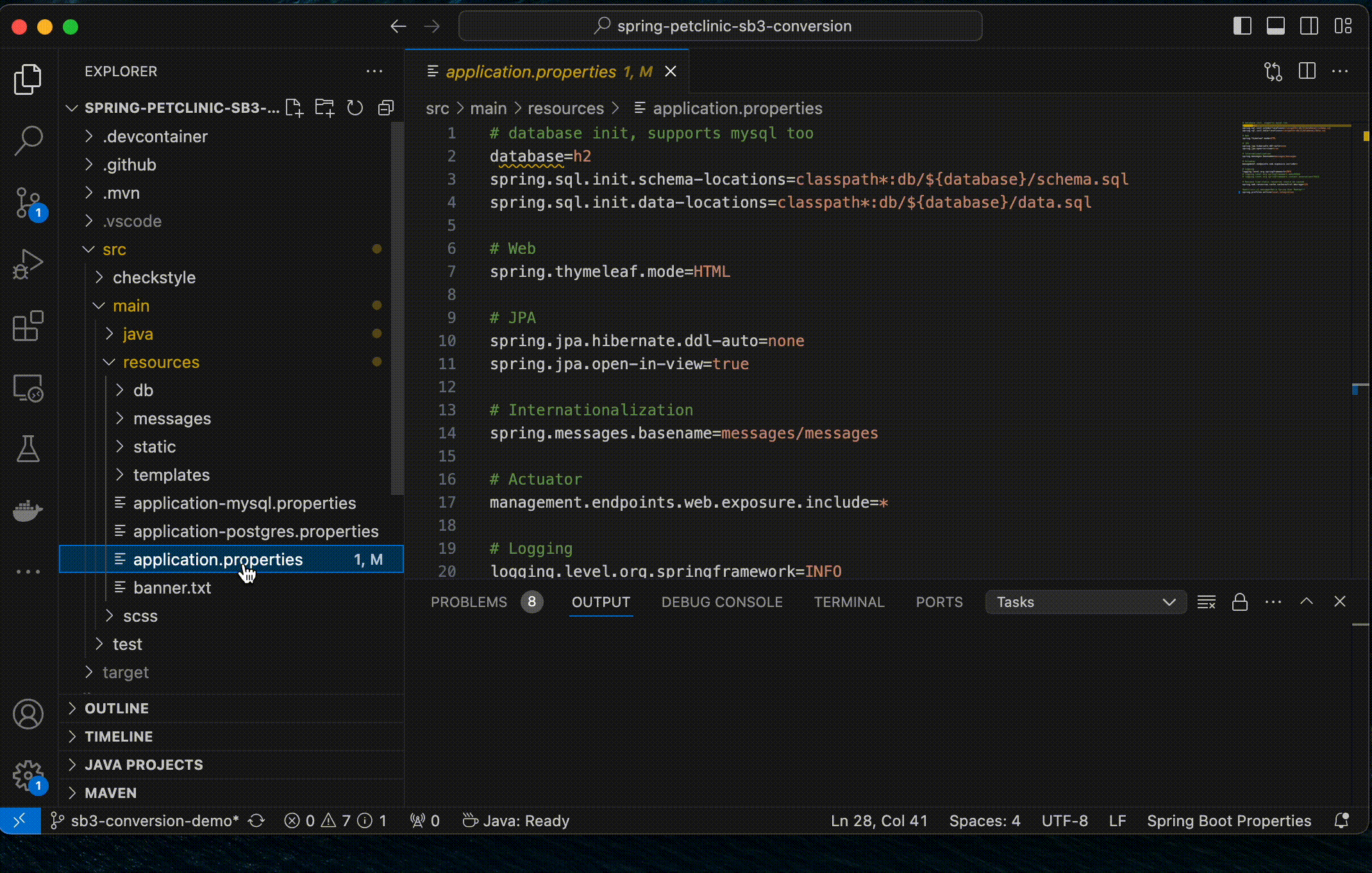
Task: Toggle the bottom panel layout button
Action: pos(1275,26)
